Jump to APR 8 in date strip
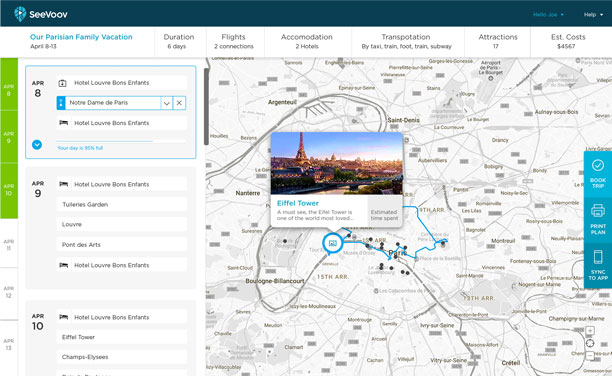 coord(9,84)
